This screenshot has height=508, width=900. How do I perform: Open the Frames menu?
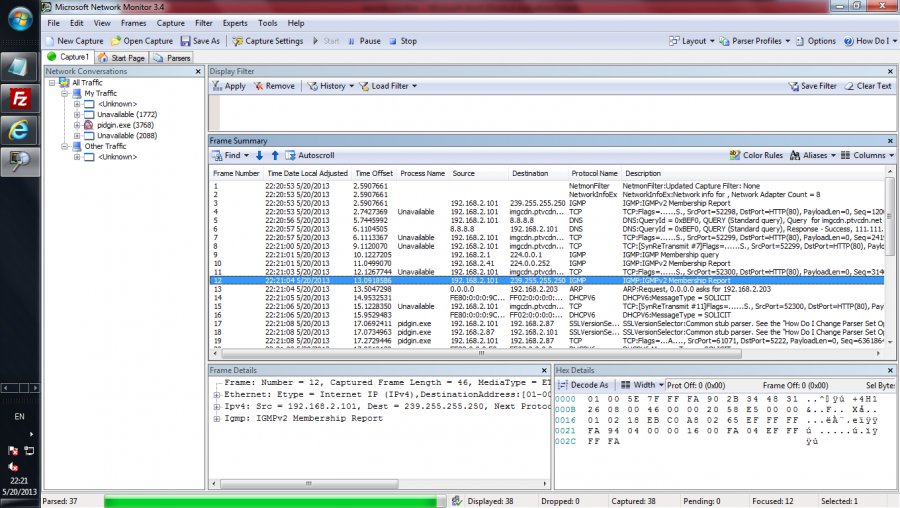(x=133, y=23)
